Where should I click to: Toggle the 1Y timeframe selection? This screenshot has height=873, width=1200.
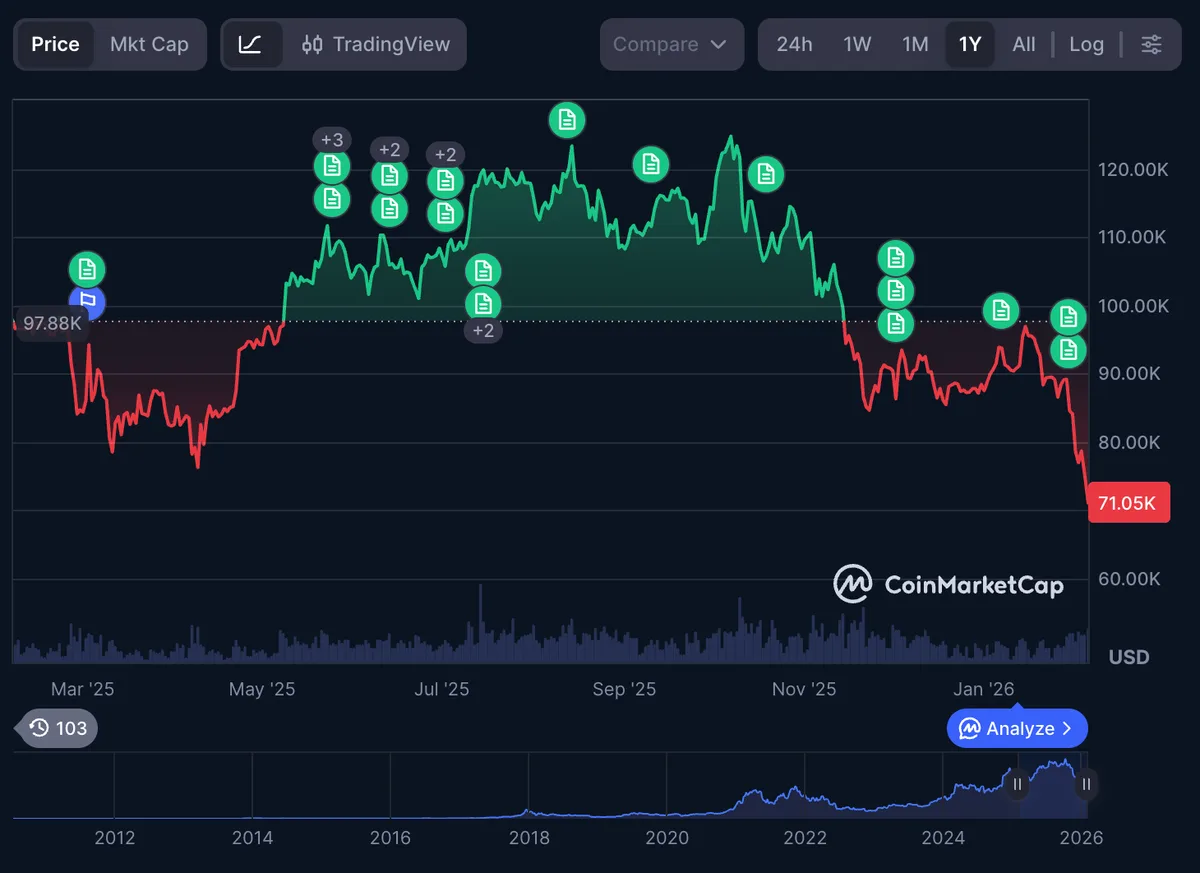point(969,44)
